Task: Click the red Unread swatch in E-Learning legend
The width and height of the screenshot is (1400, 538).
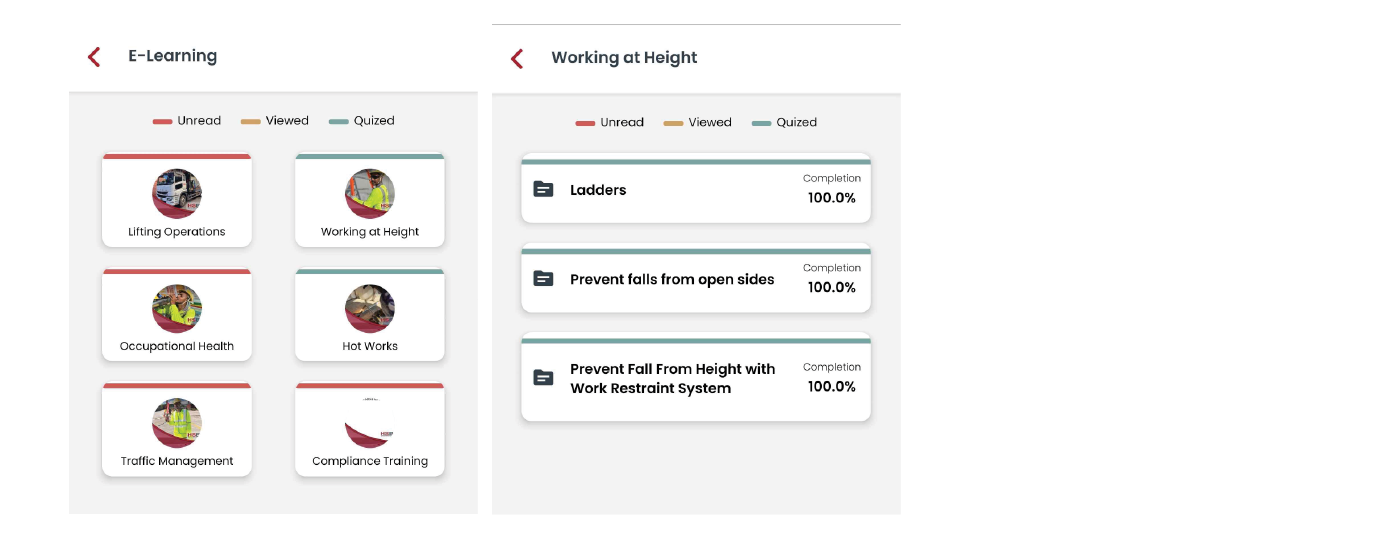Action: 162,122
